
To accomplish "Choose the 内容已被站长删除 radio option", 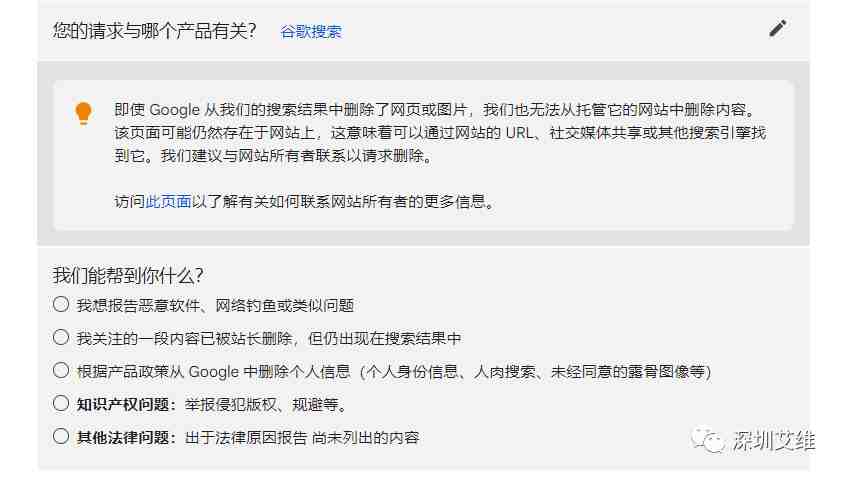I will coord(61,338).
